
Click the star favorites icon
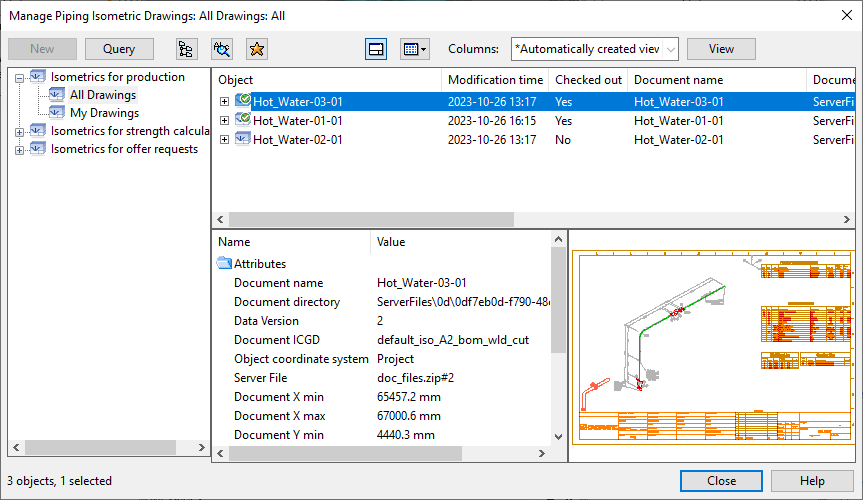[x=256, y=49]
